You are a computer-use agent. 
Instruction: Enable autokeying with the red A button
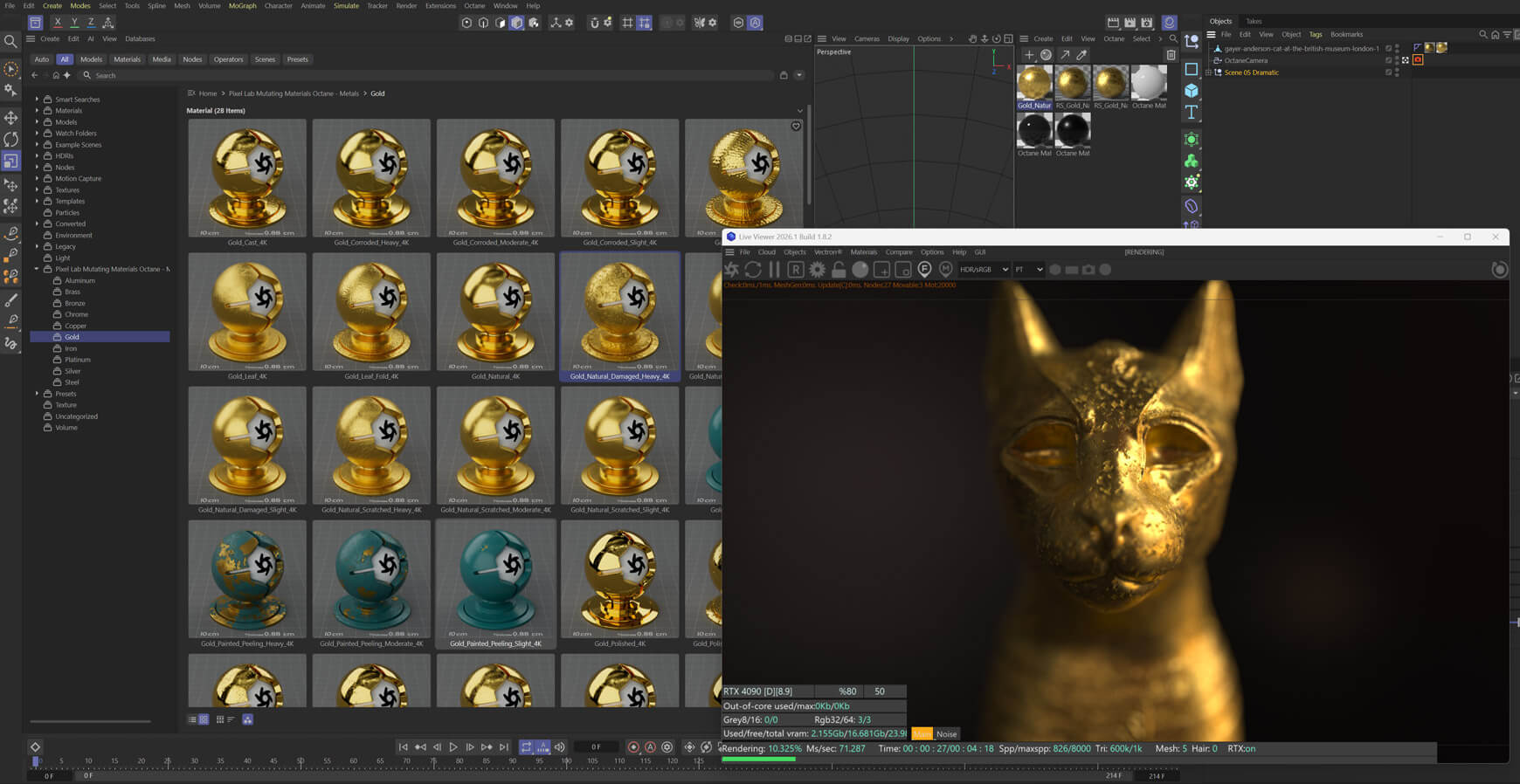click(x=650, y=747)
